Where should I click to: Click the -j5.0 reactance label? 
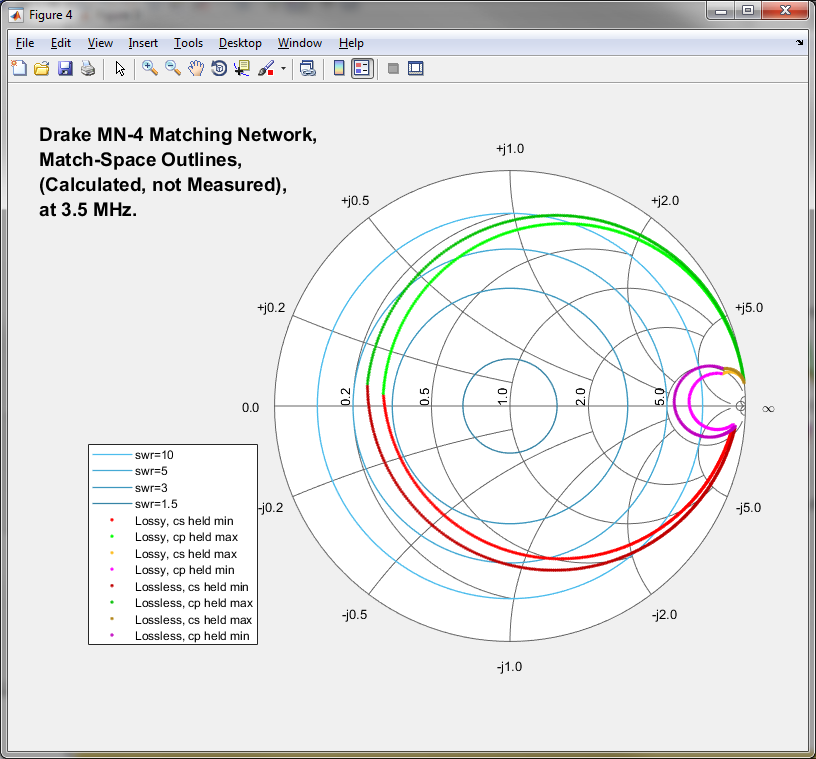click(748, 508)
